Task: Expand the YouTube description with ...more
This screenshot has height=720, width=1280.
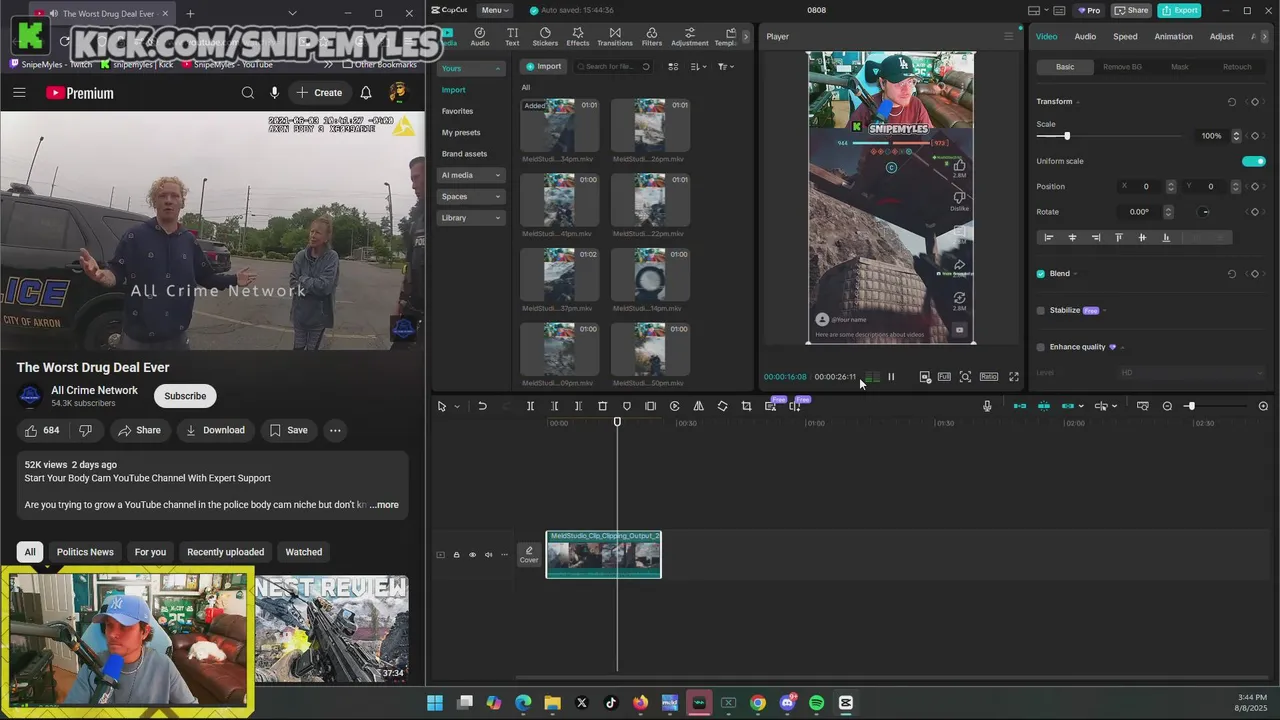Action: pos(384,505)
